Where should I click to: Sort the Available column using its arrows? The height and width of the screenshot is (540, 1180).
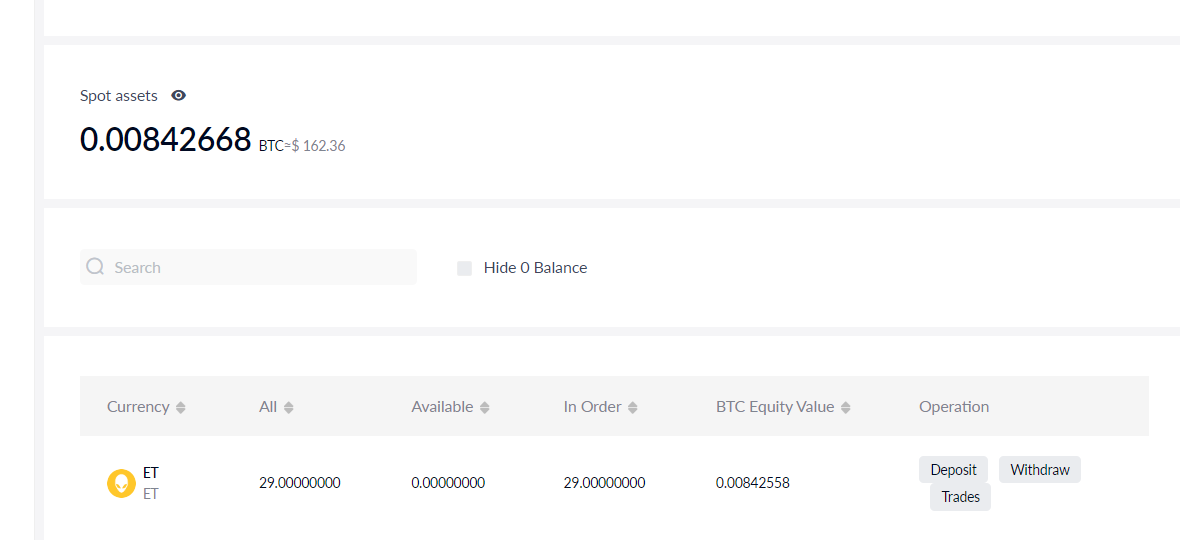click(x=485, y=408)
